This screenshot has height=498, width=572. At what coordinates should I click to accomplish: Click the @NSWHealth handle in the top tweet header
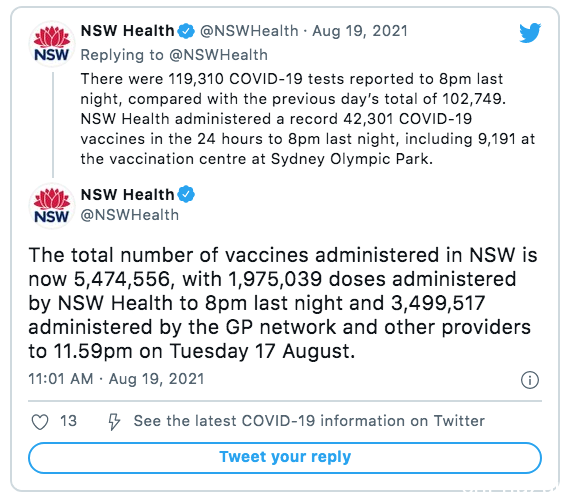[249, 31]
